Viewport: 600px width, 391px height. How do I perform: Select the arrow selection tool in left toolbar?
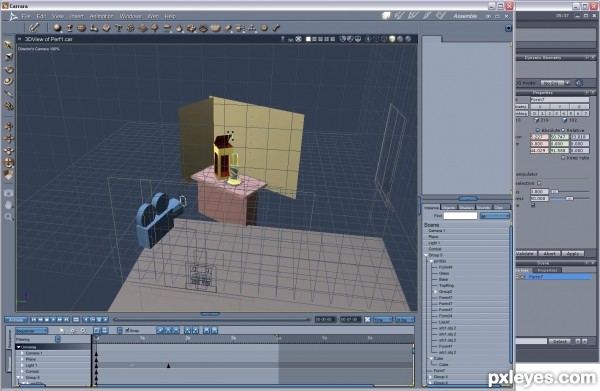coord(8,45)
